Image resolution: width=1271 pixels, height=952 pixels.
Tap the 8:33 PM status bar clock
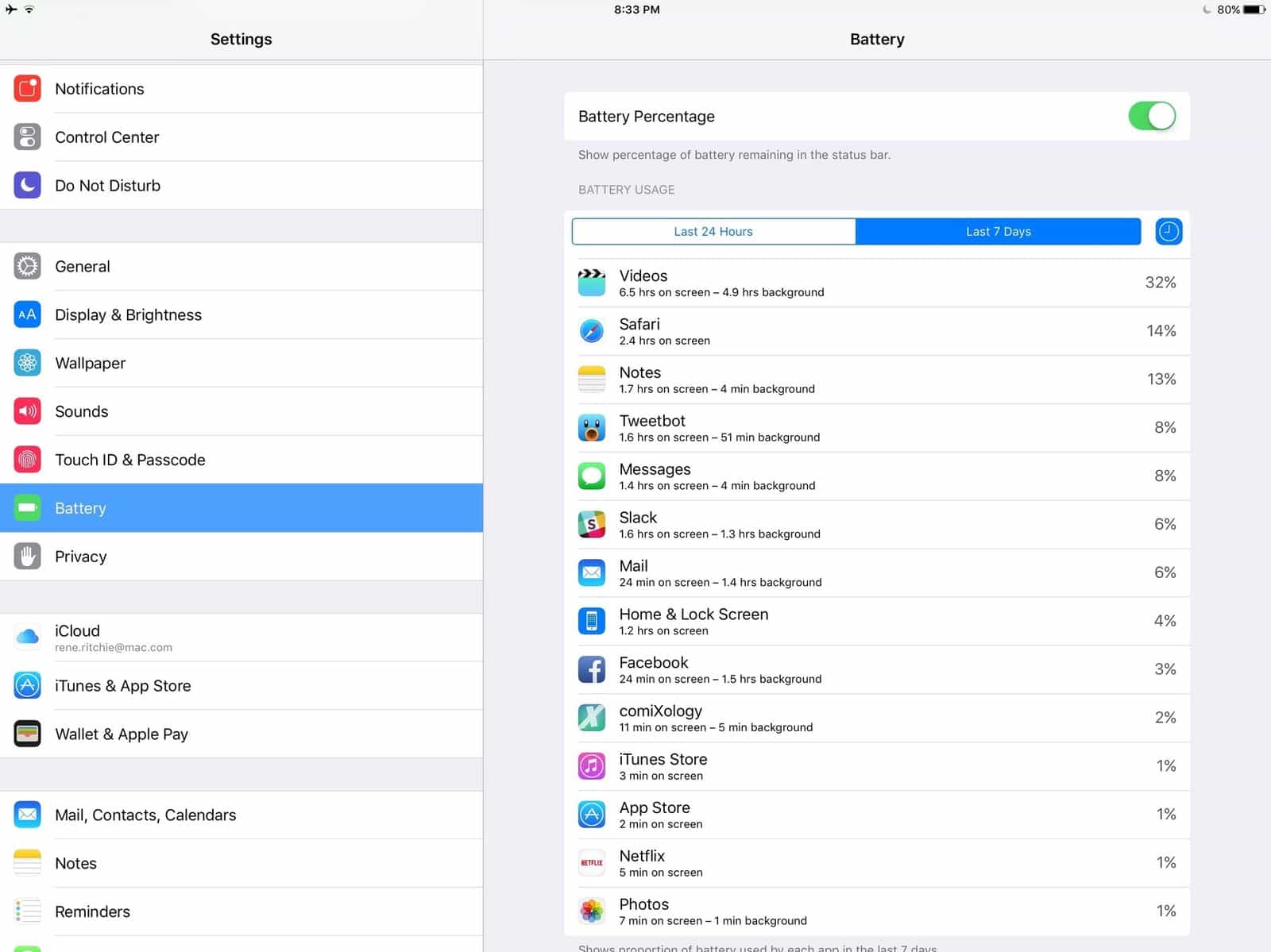pos(637,10)
